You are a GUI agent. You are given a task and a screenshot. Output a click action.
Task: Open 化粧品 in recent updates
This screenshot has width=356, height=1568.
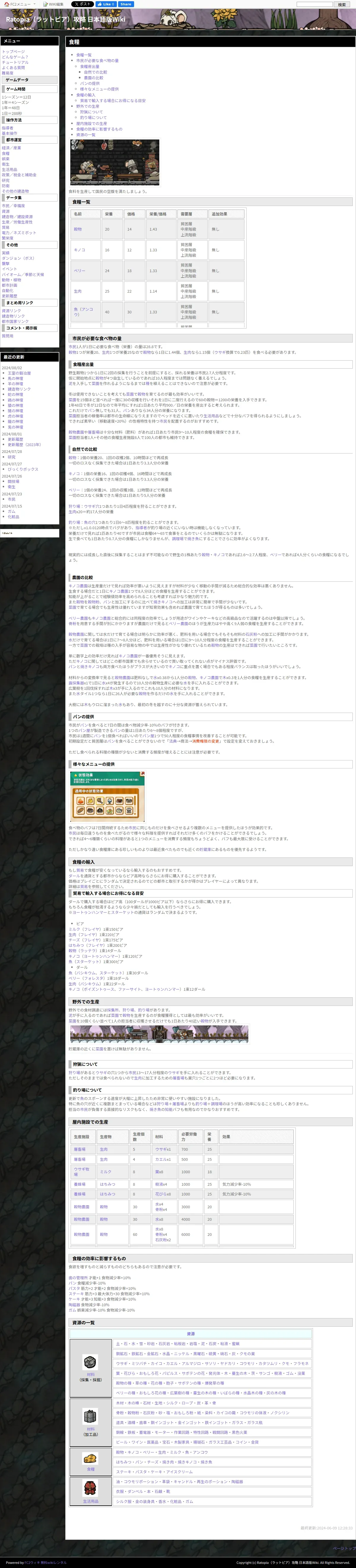tap(13, 517)
